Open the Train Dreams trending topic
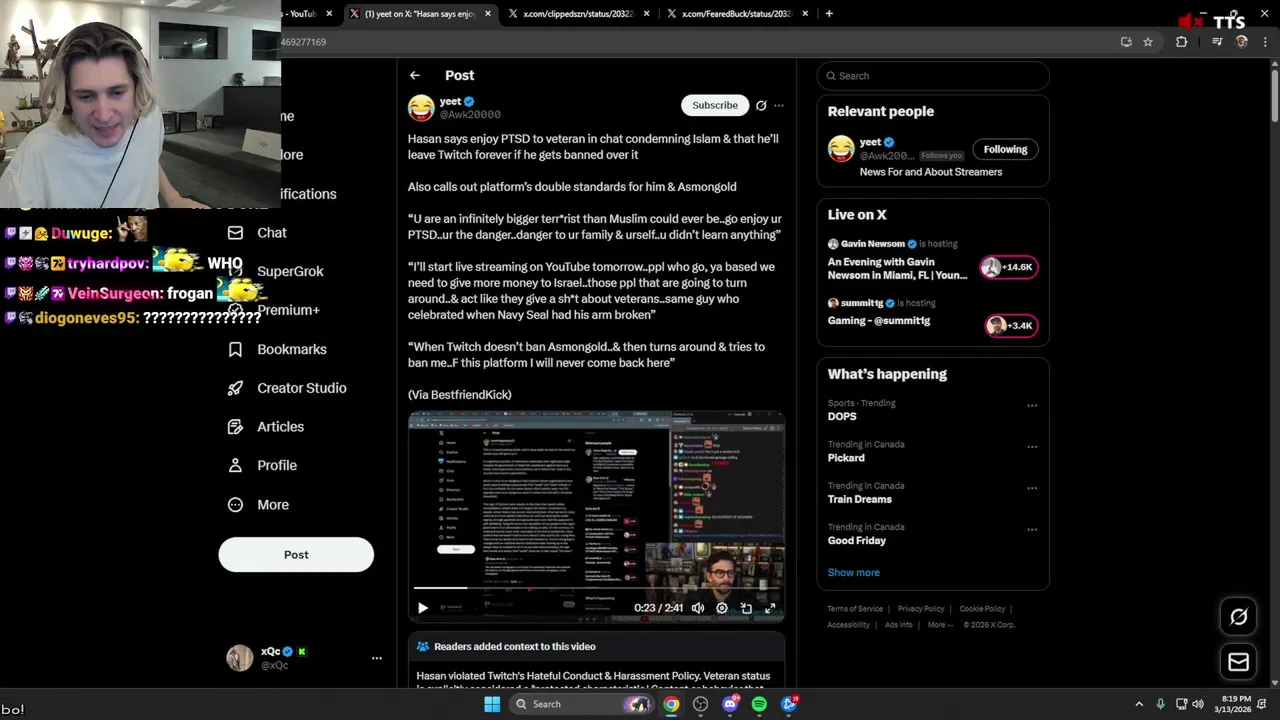This screenshot has height=720, width=1280. click(860, 499)
